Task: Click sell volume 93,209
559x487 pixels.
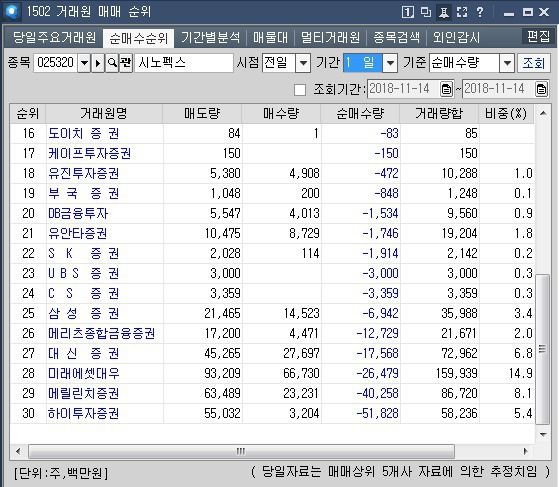Action: [x=222, y=373]
